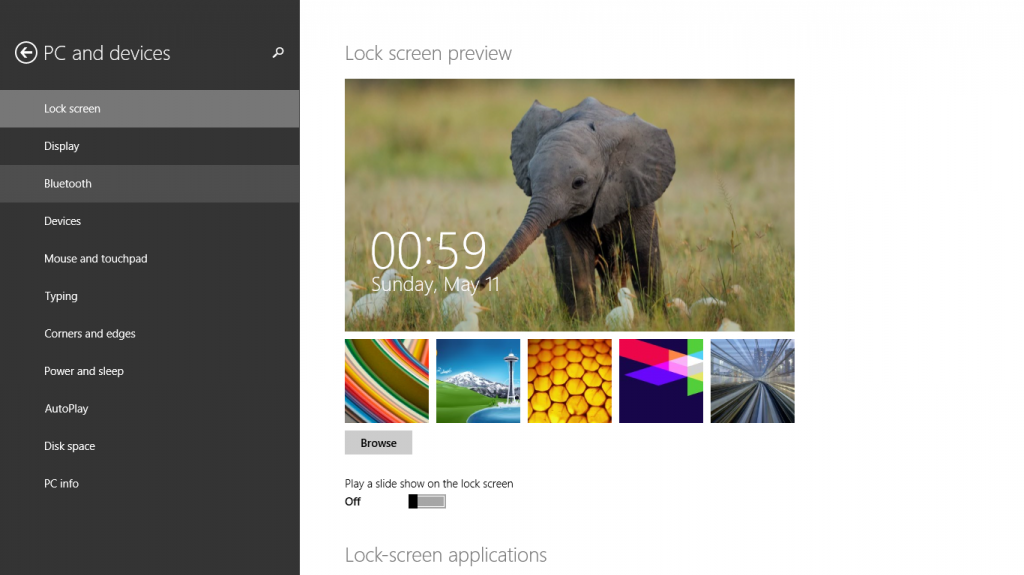Open the Display settings section
Image resolution: width=1024 pixels, height=575 pixels.
pos(150,146)
